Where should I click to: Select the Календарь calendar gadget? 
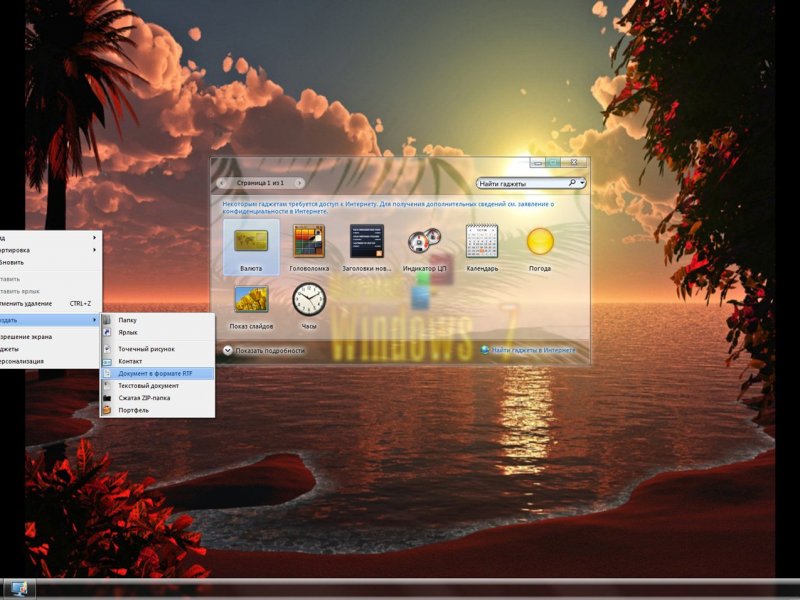point(482,247)
